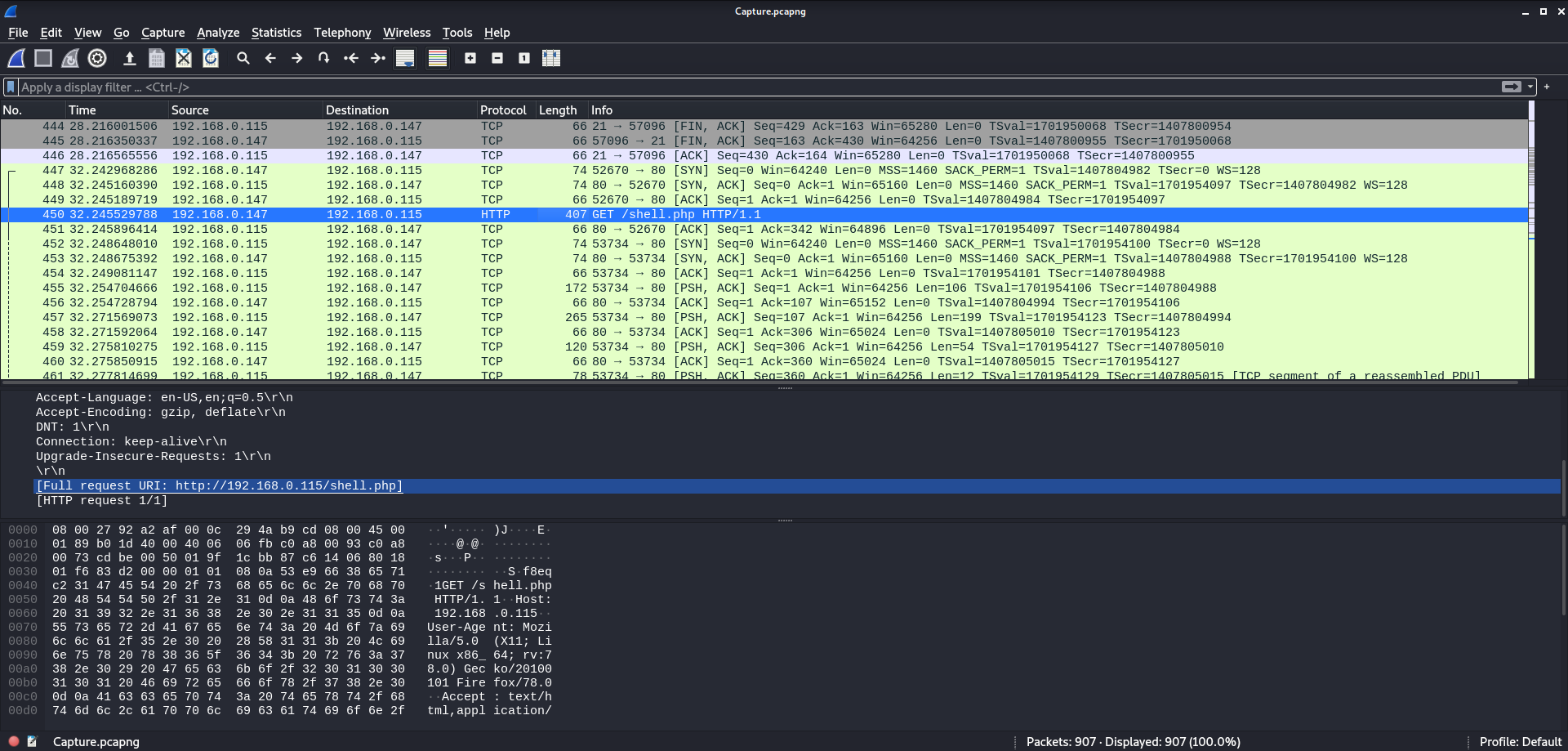
Task: Sort packets by the No. column
Action: click(33, 110)
